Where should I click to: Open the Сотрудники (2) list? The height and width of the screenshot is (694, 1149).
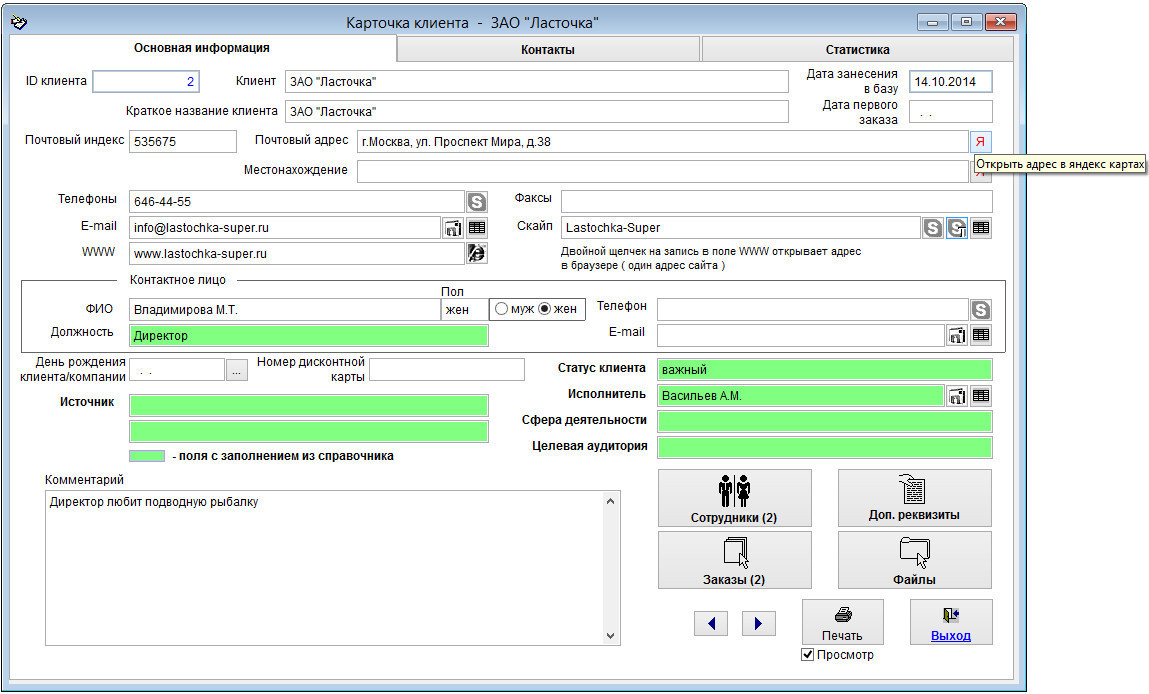tap(734, 498)
